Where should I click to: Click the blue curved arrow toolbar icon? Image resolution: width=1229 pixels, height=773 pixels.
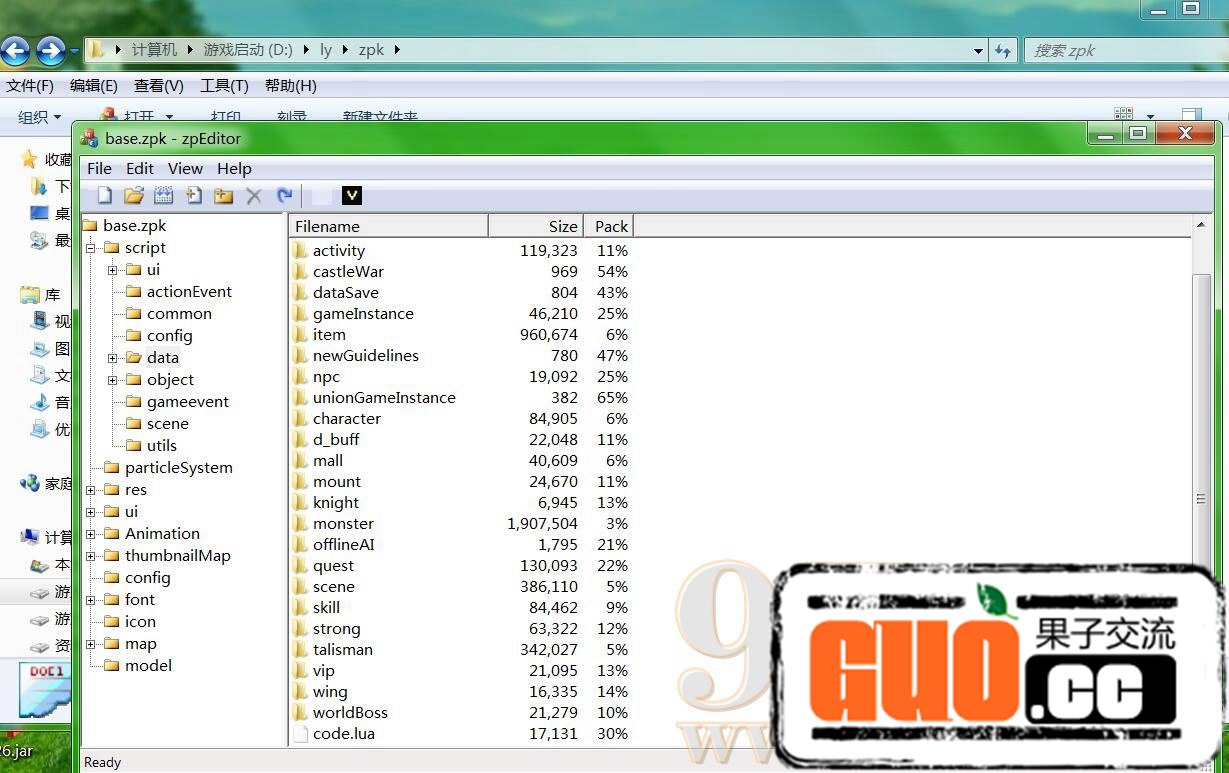click(285, 196)
